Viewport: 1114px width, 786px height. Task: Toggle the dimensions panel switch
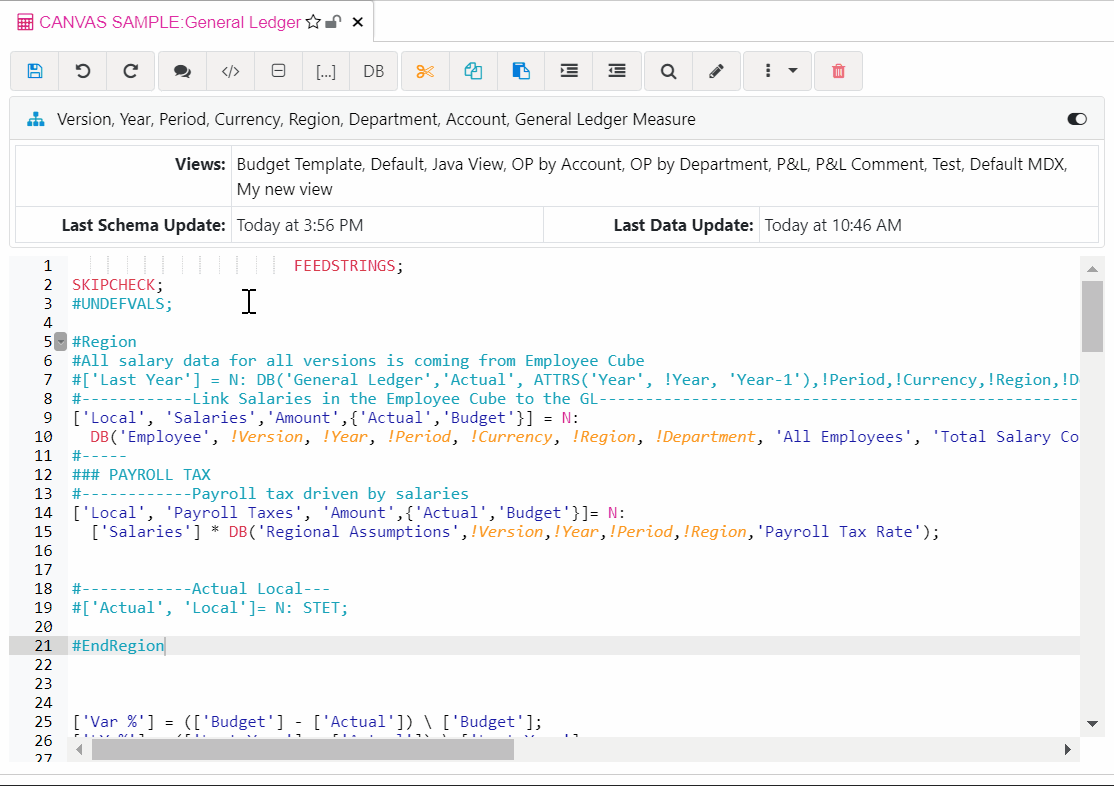coord(1077,119)
